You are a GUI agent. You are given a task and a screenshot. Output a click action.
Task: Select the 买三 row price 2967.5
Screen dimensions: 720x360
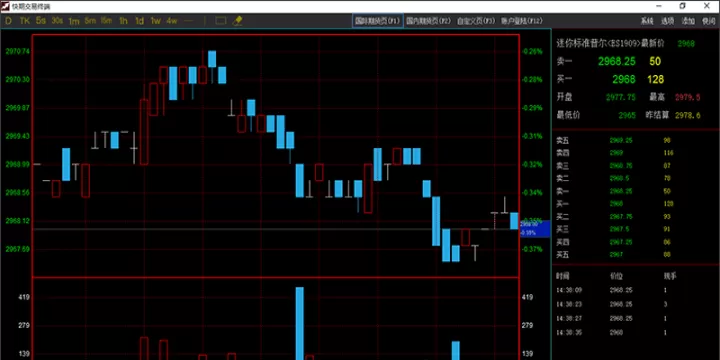[619, 229]
